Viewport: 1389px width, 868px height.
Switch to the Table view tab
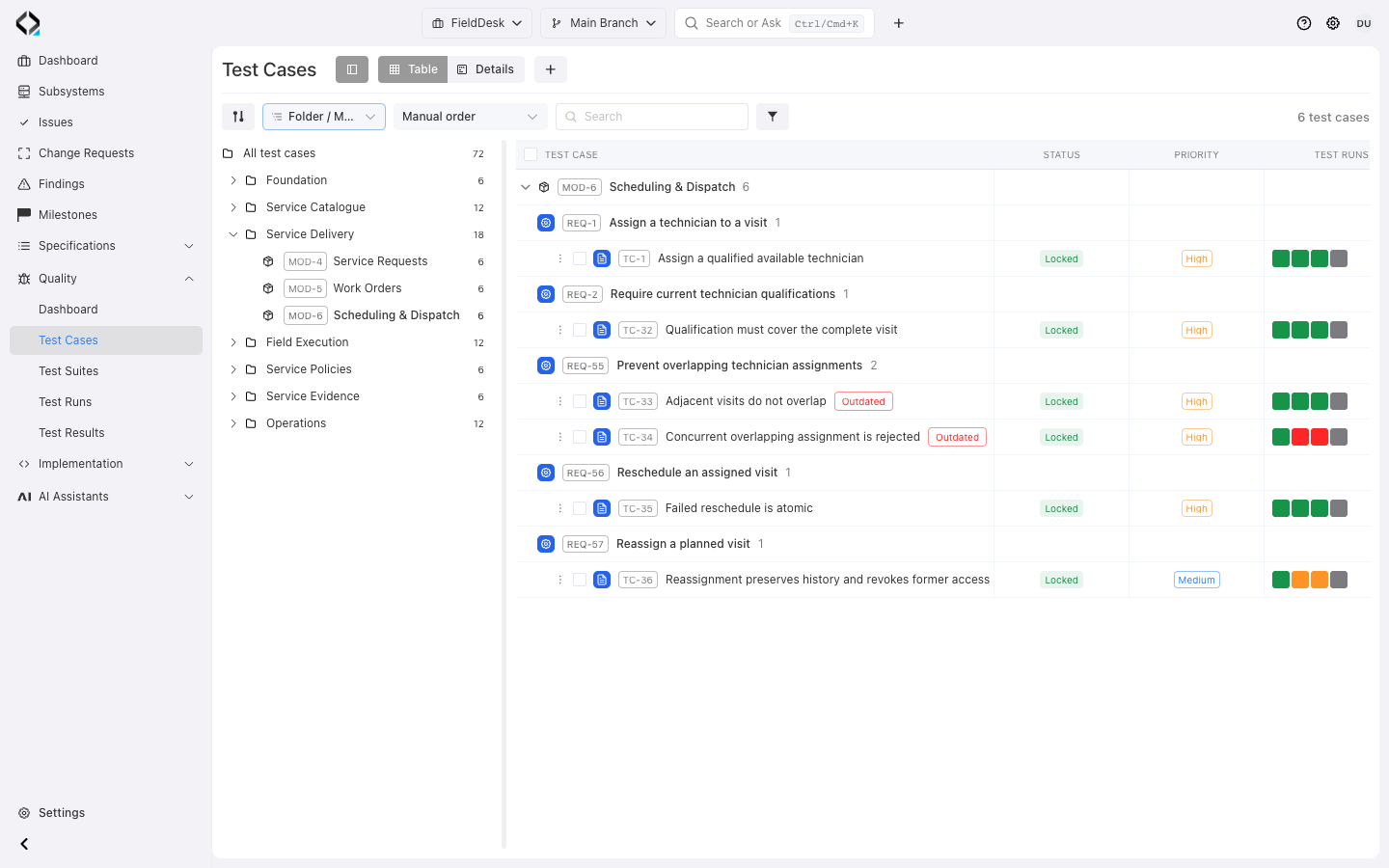click(x=413, y=69)
